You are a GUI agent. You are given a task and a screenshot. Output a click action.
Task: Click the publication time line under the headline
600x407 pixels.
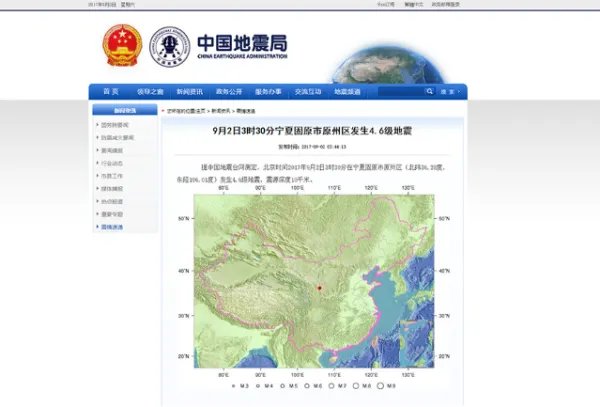coord(312,147)
